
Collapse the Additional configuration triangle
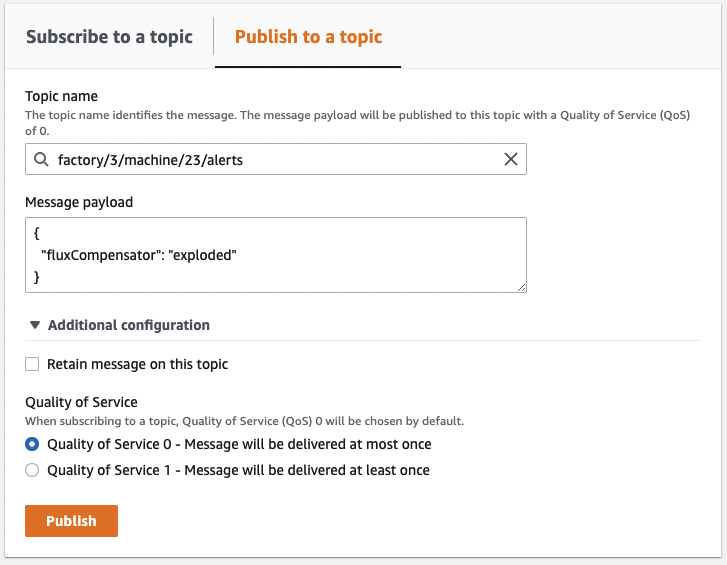[x=35, y=325]
